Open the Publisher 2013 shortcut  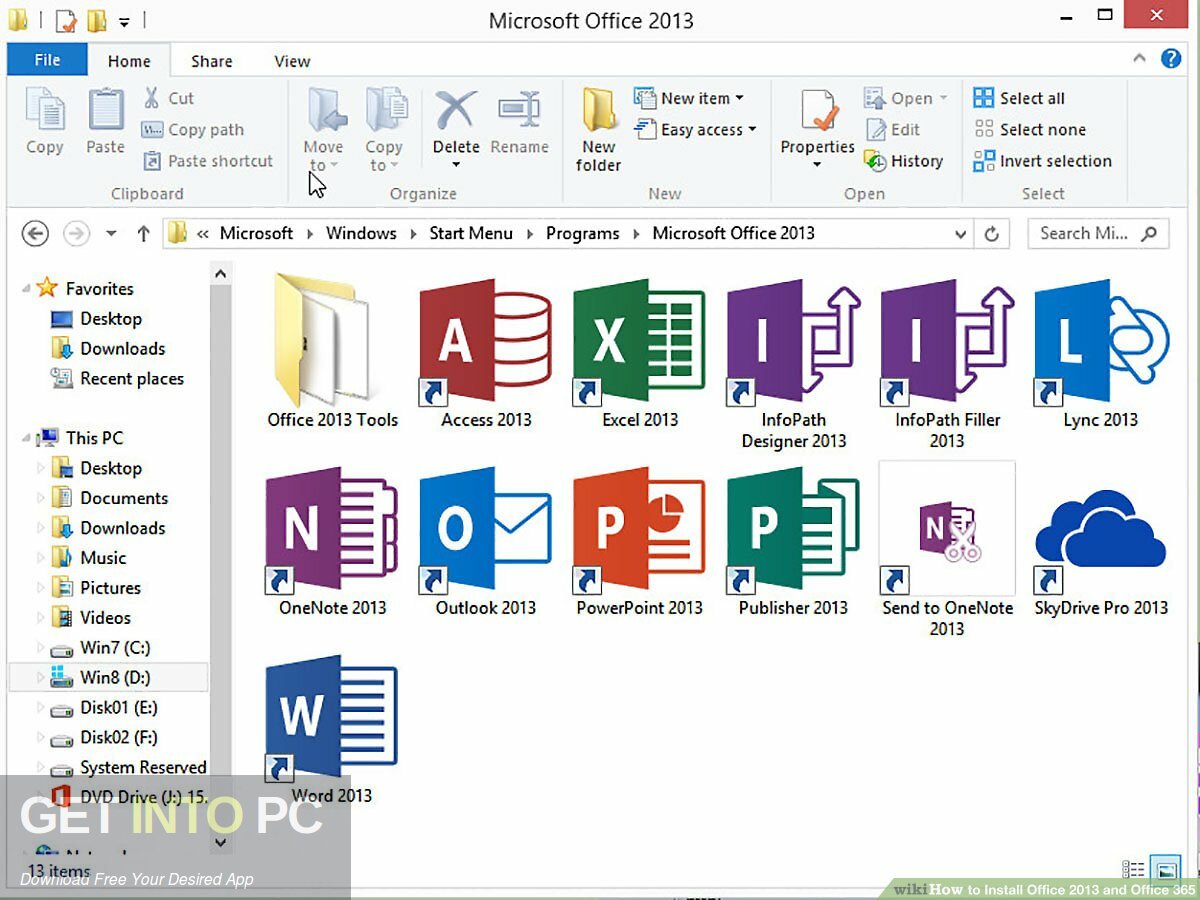(794, 543)
